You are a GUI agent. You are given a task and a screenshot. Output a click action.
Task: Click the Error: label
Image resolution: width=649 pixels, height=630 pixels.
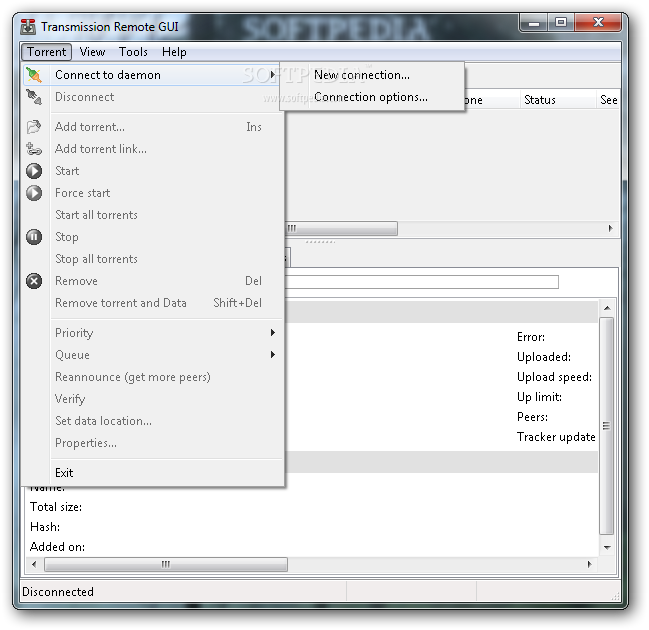click(x=531, y=337)
